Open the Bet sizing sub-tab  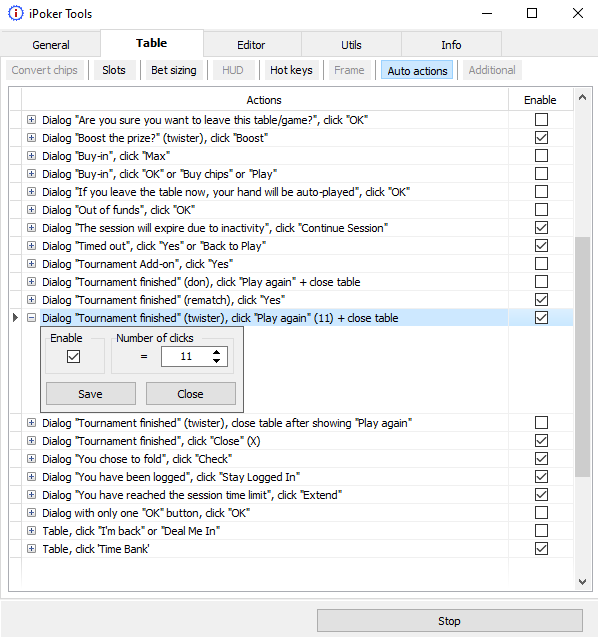coord(173,70)
